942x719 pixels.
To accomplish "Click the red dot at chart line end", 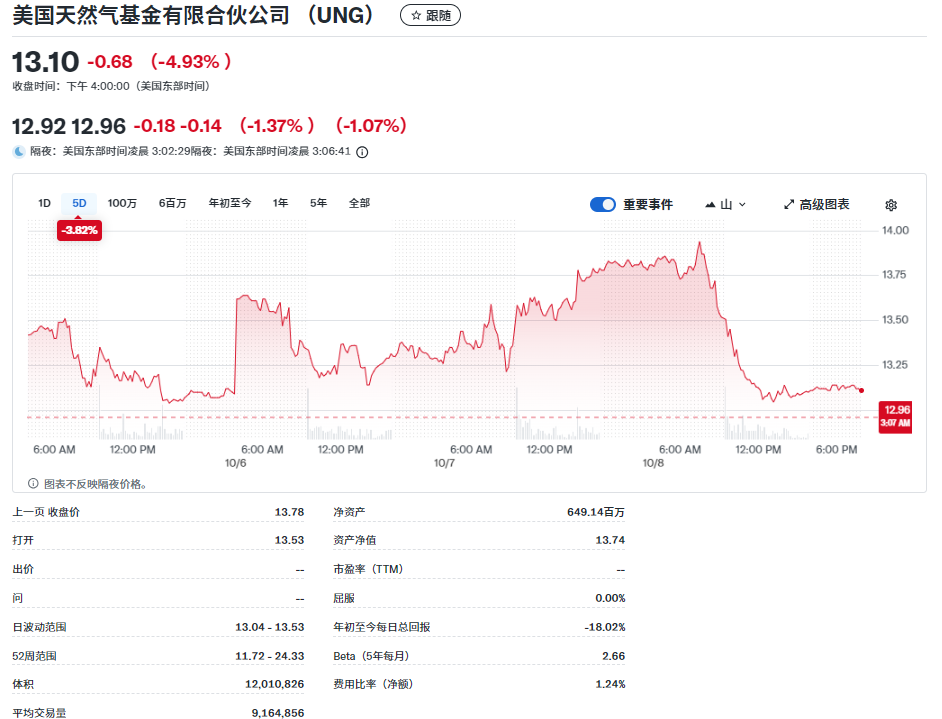I will coord(861,390).
